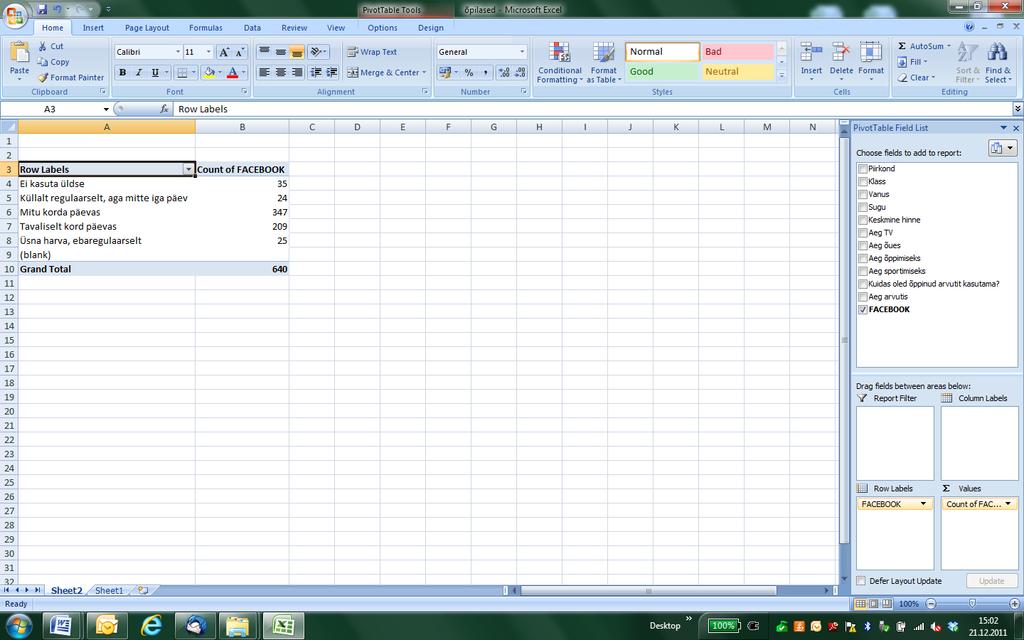This screenshot has width=1024, height=640.
Task: Click the insert function fx icon
Action: [165, 109]
